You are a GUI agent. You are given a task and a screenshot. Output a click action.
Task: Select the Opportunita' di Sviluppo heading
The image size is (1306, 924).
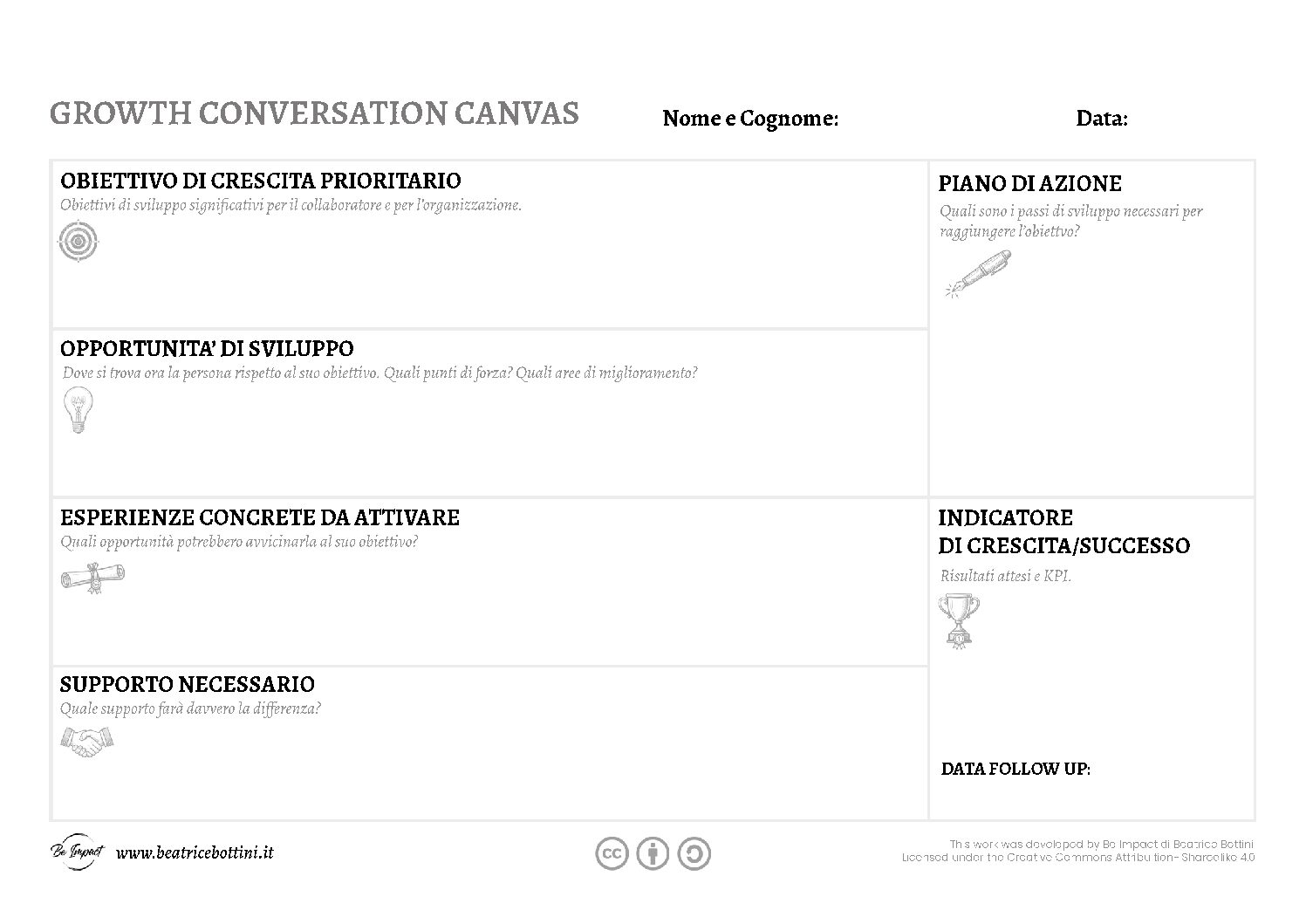[x=207, y=349]
